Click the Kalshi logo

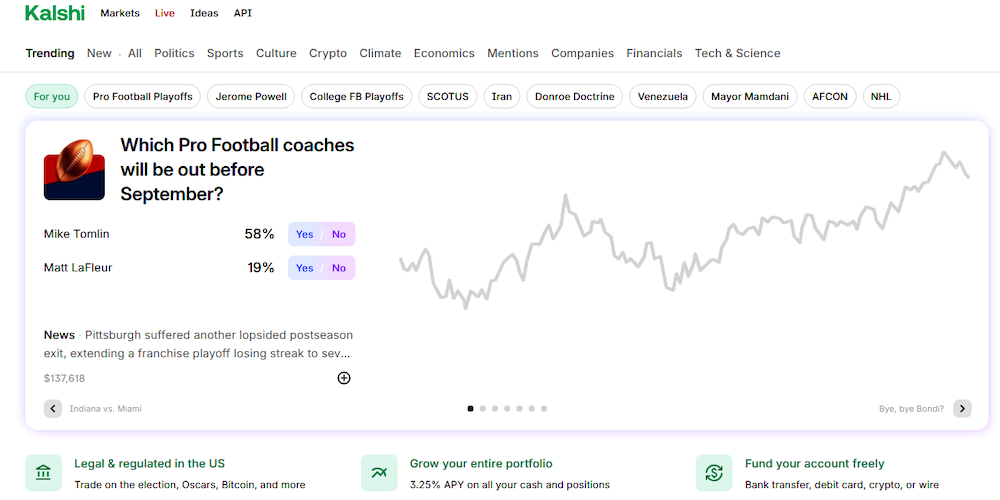pos(55,13)
